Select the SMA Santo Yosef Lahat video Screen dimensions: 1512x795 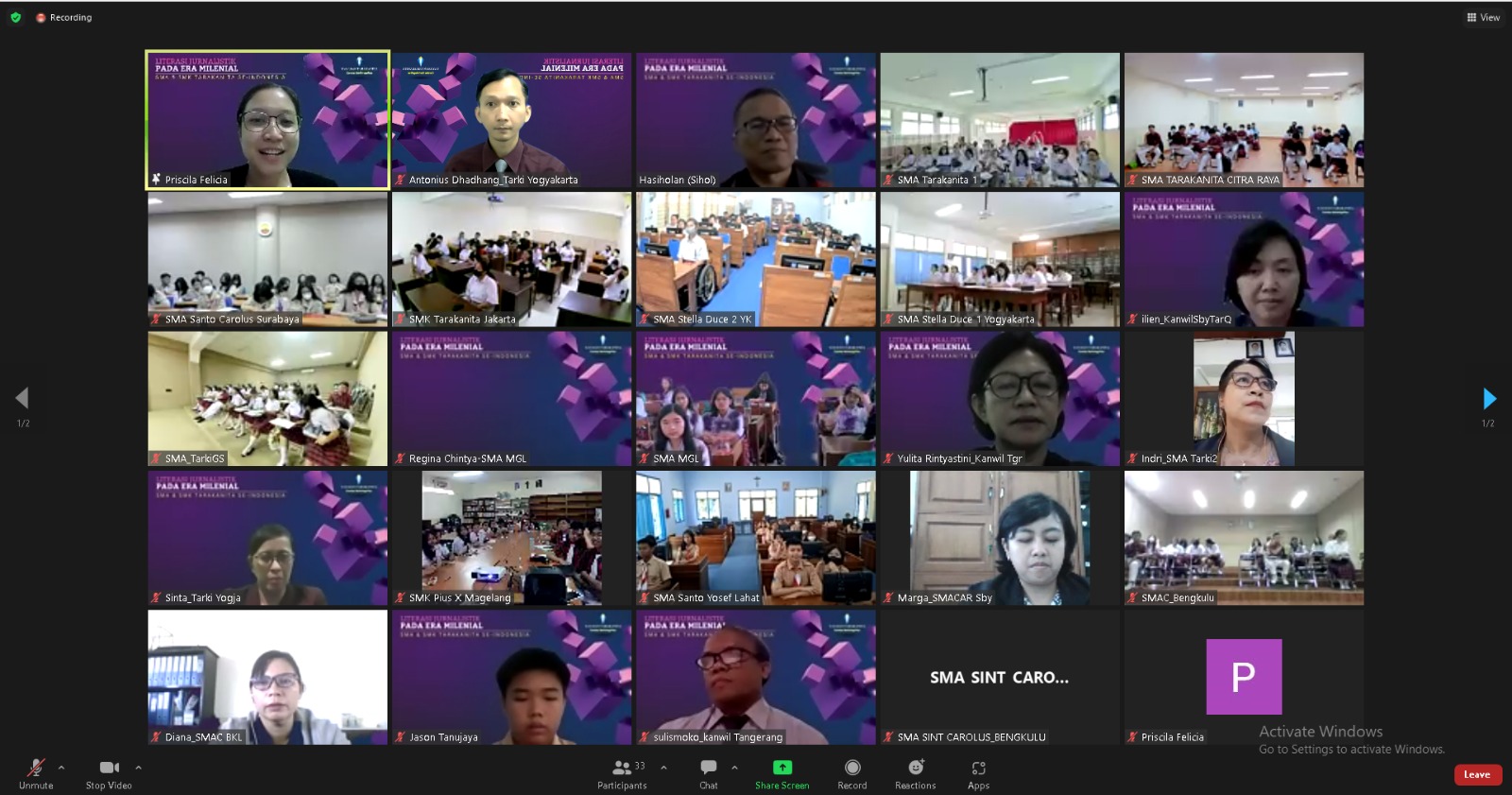[x=755, y=538]
